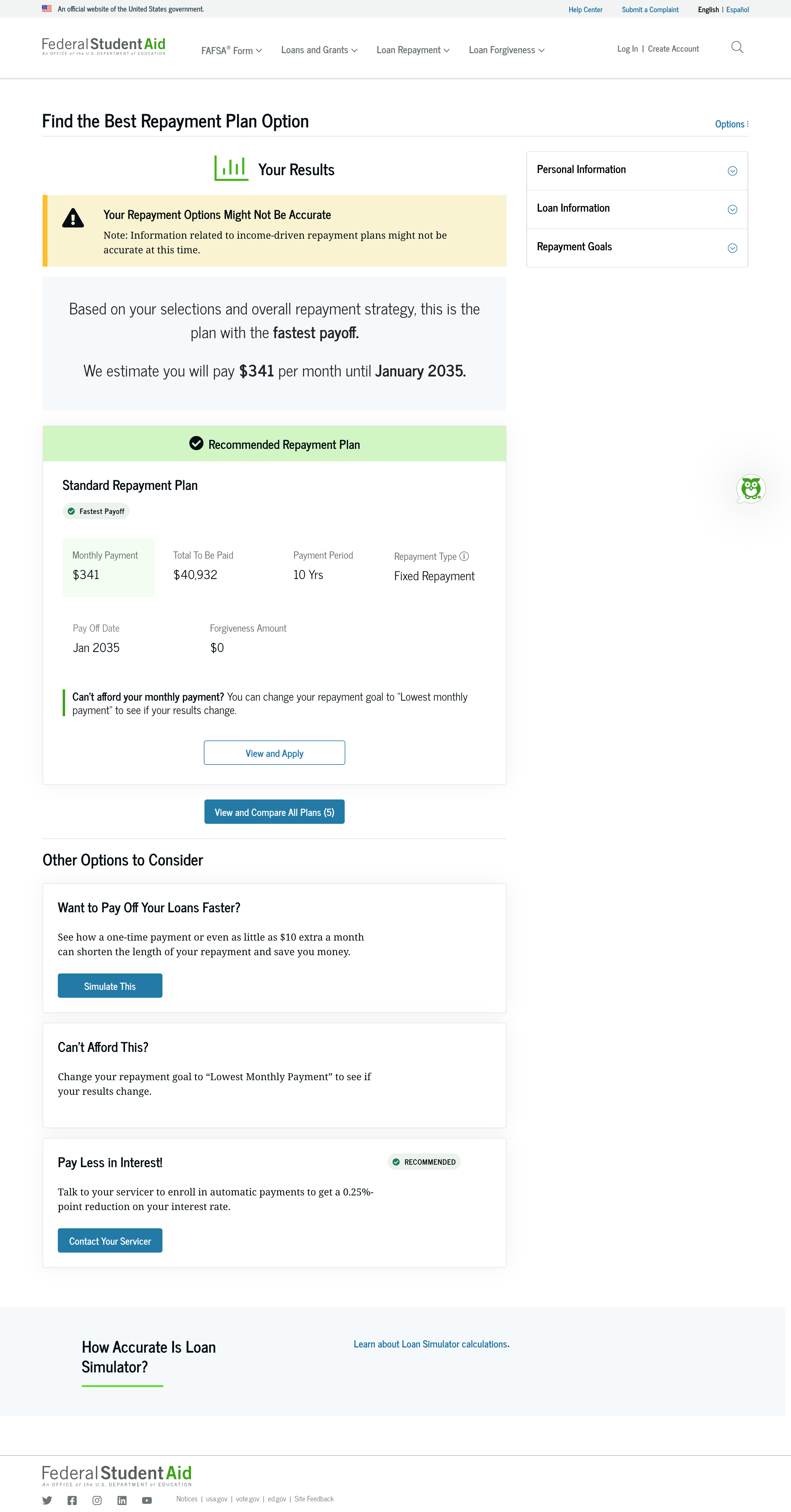Open the Options menu link
The width and height of the screenshot is (791, 1512).
click(x=731, y=124)
